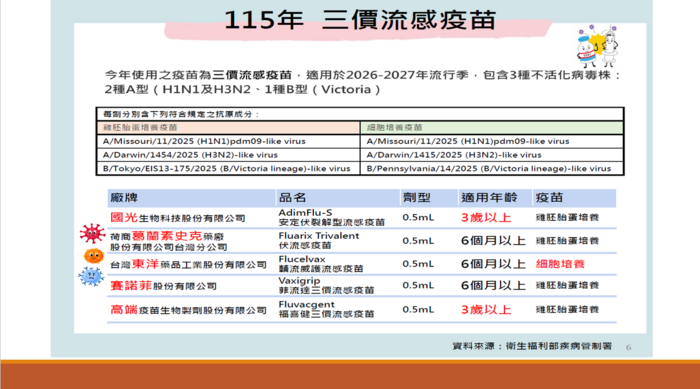Click the vaccine bottle and syringe mascot illustration
Image resolution: width=700 pixels, height=389 pixels.
pos(597,46)
